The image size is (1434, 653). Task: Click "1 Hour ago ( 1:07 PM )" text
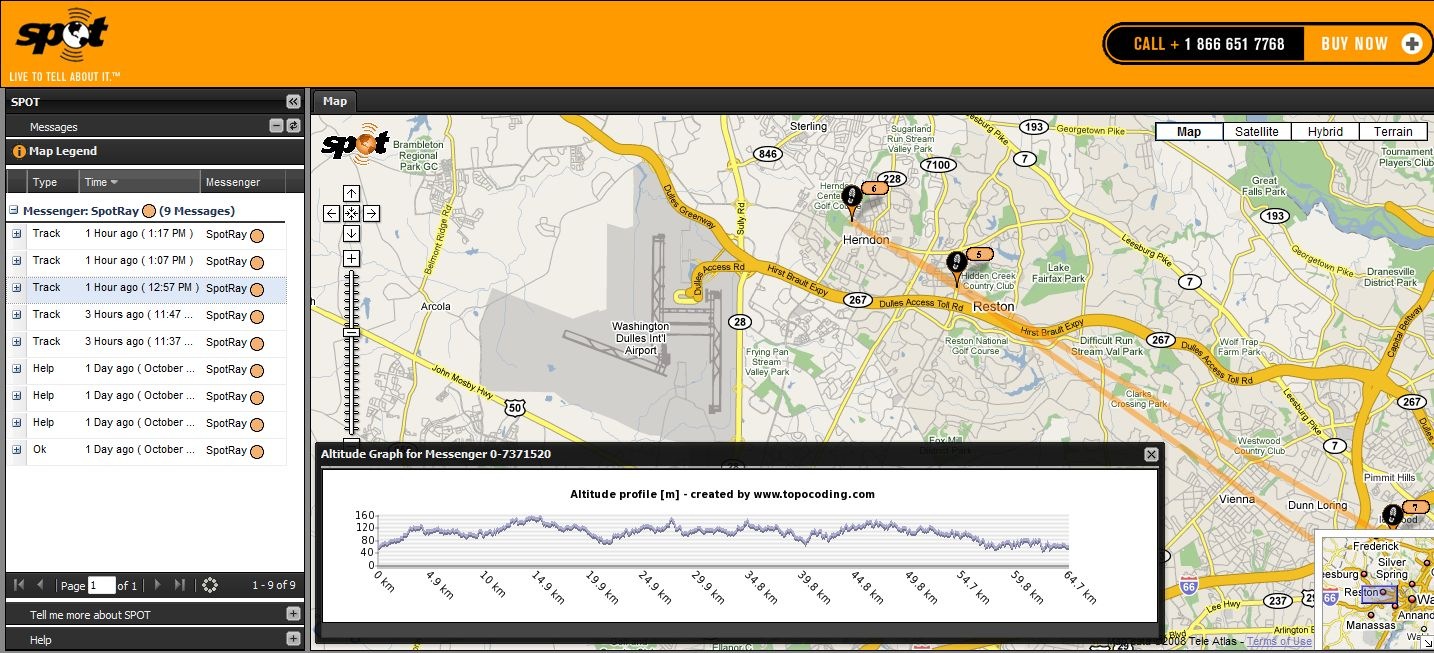[x=139, y=260]
